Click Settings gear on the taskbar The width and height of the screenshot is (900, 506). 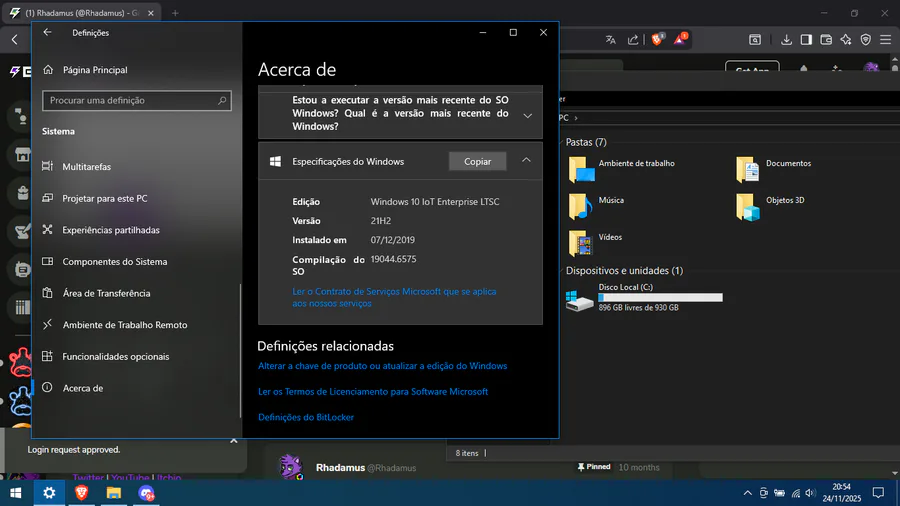click(49, 493)
